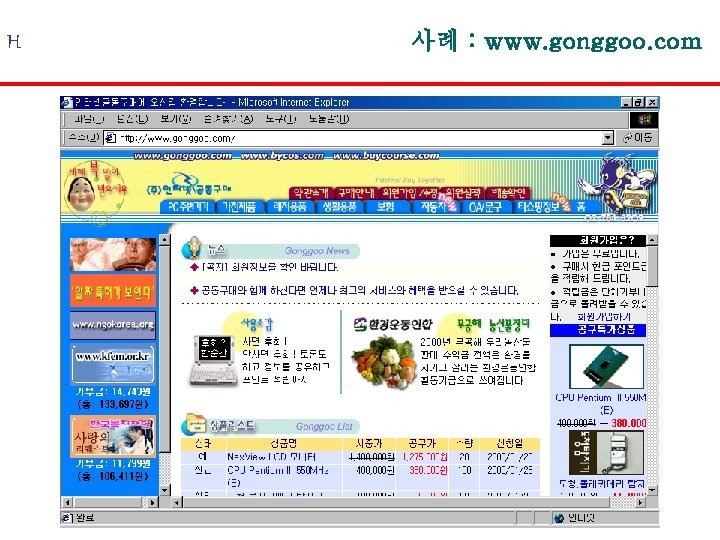Open the www.kfem.or.kr banner
The height and width of the screenshot is (540, 720).
click(x=113, y=364)
